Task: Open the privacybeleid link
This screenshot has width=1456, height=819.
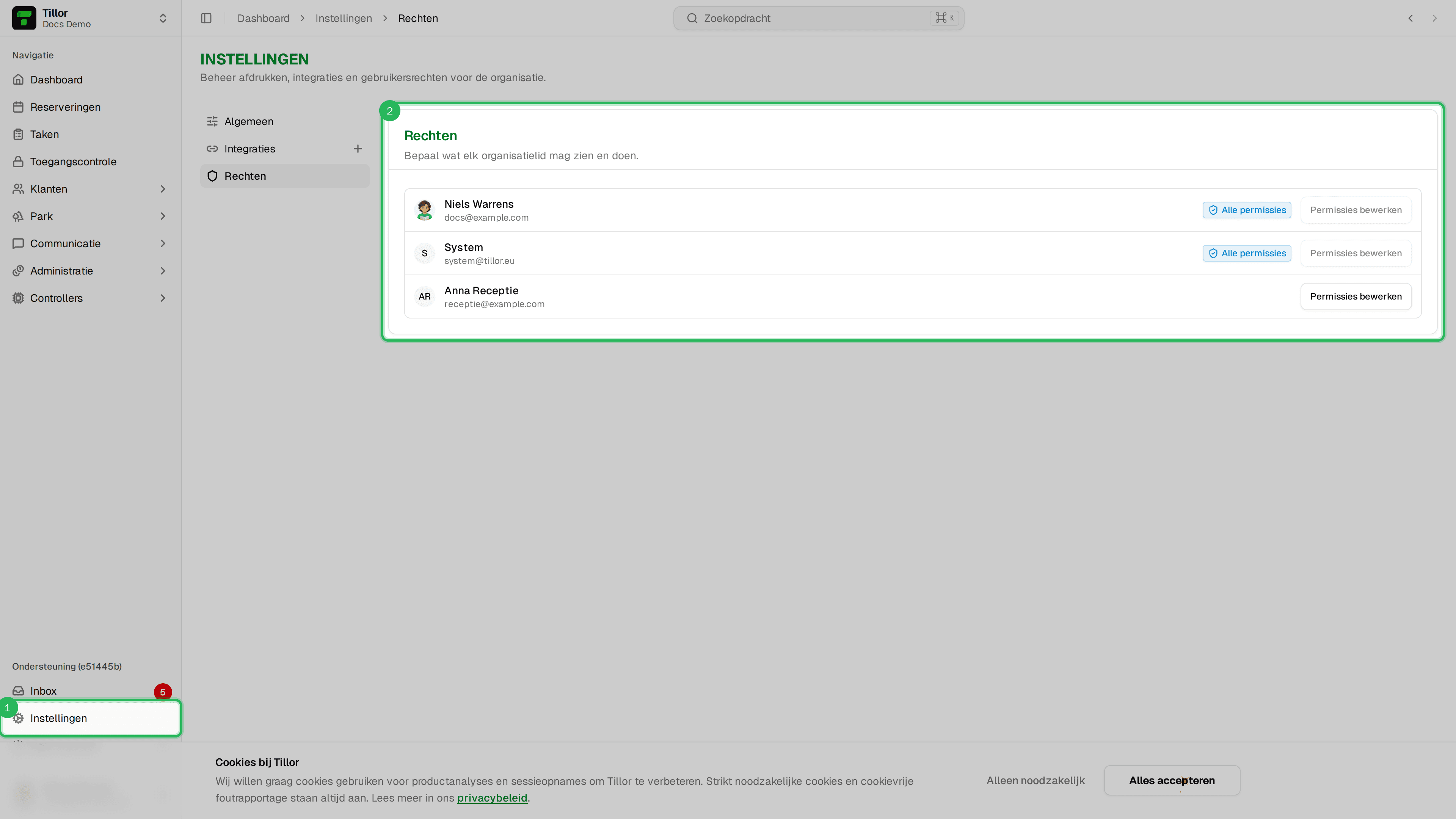Action: point(492,797)
